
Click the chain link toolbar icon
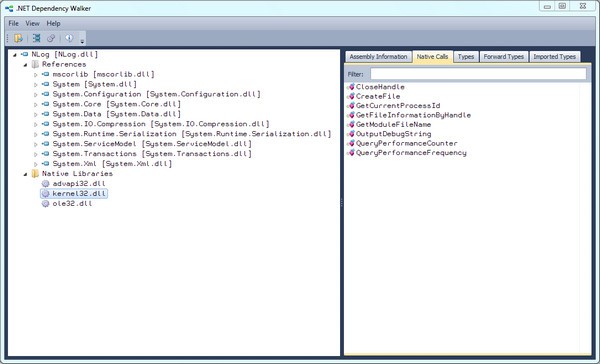tap(51, 38)
